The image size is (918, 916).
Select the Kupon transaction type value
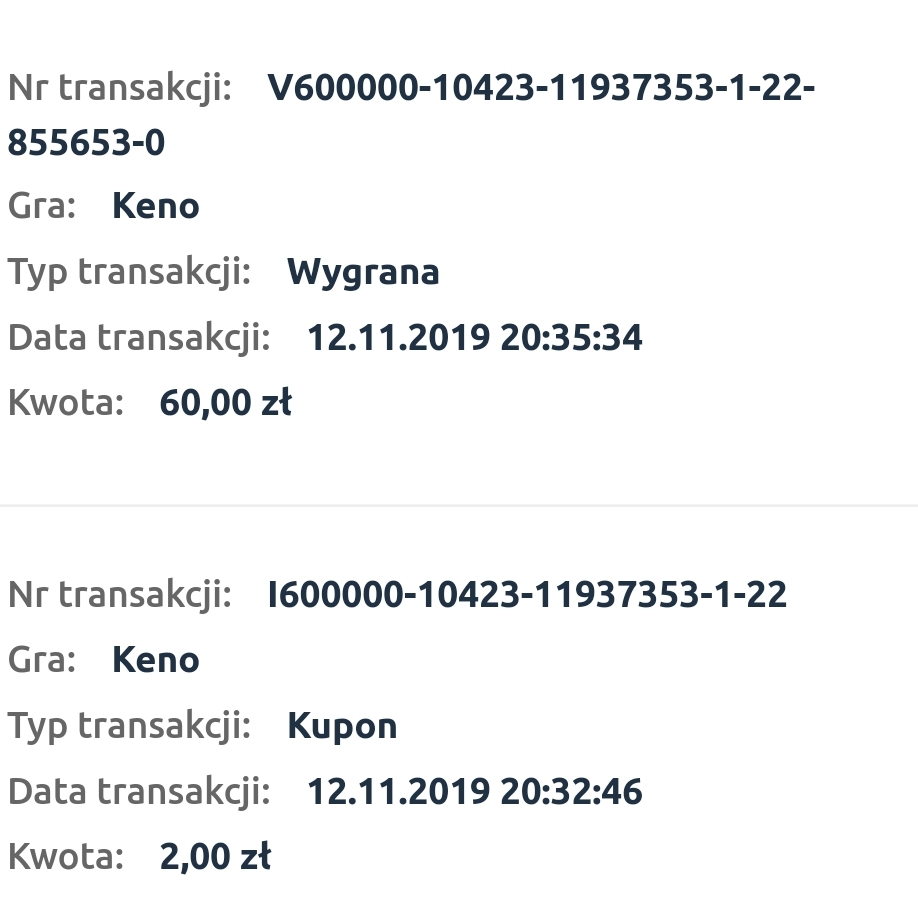click(x=342, y=726)
